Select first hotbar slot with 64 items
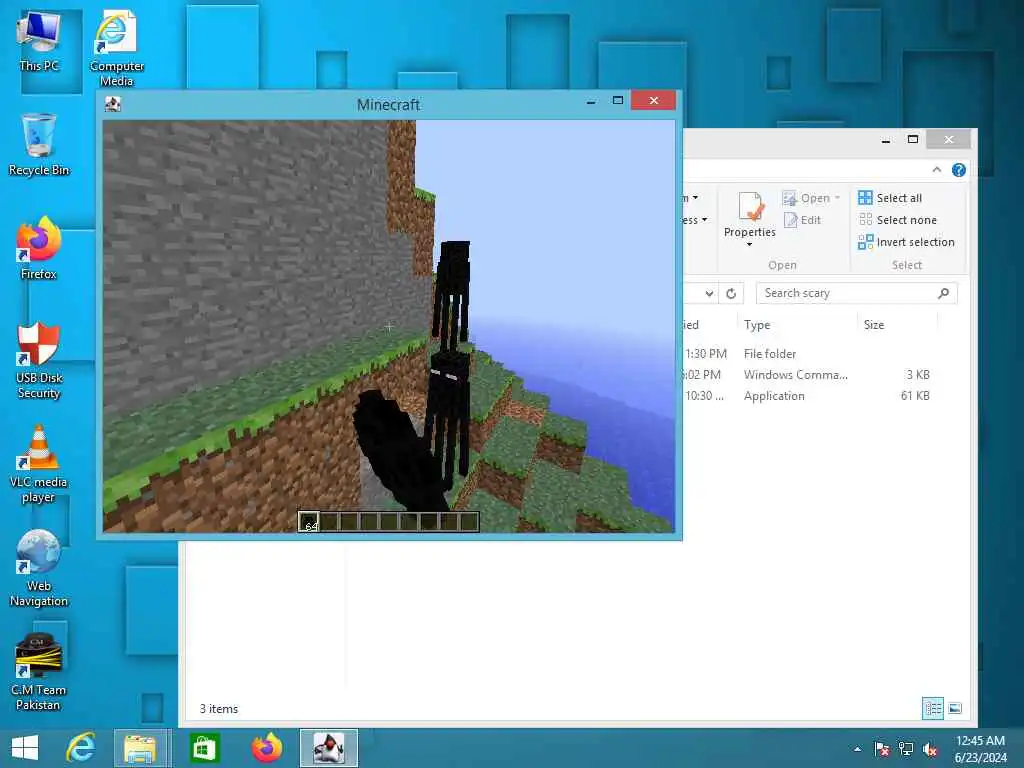This screenshot has width=1024, height=768. click(309, 521)
